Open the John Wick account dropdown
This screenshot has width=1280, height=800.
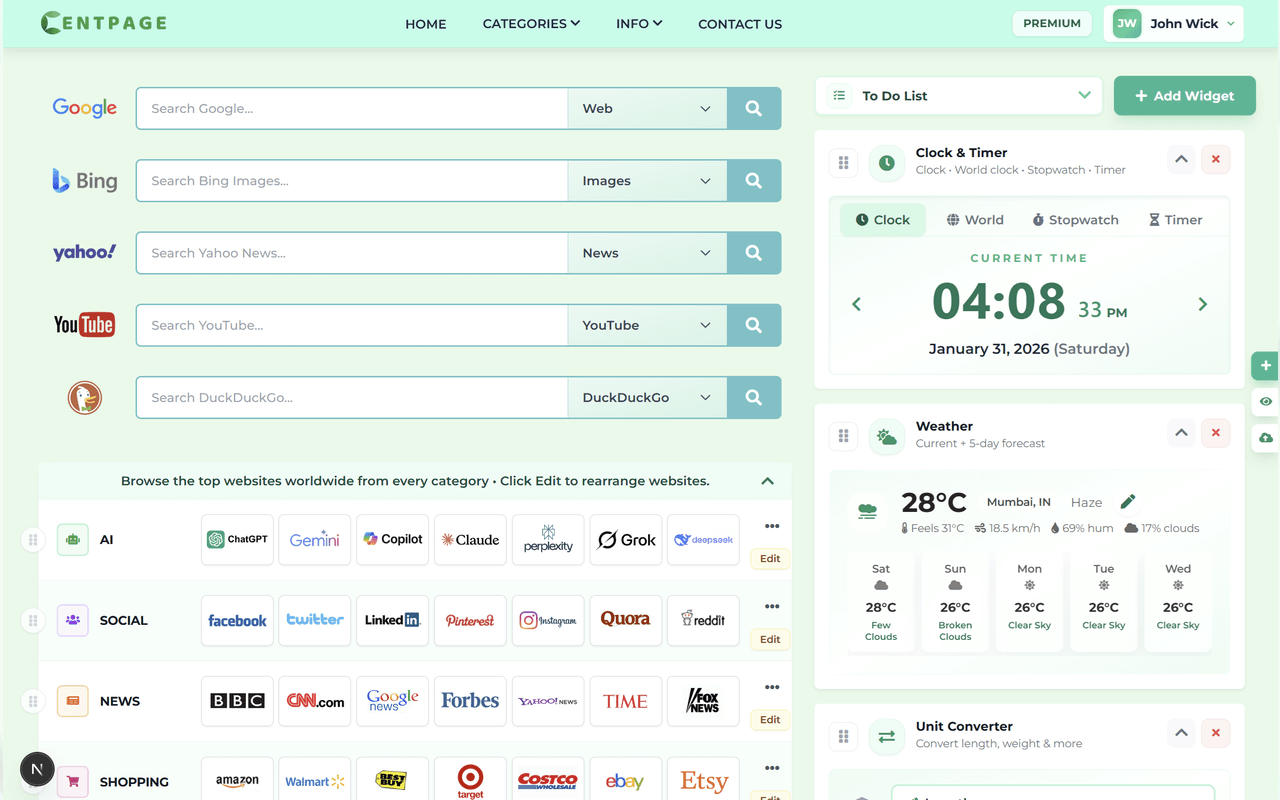pyautogui.click(x=1173, y=22)
